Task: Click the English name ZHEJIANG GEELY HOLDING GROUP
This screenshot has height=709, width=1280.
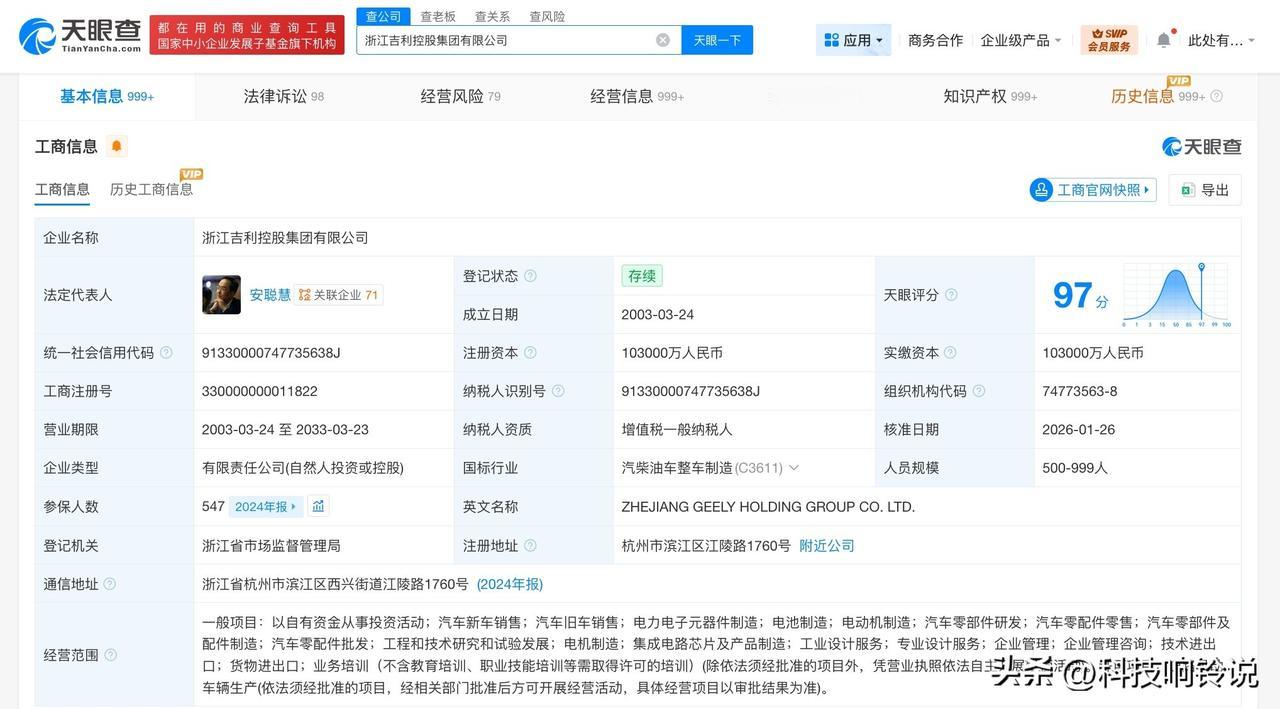Action: pyautogui.click(x=768, y=507)
